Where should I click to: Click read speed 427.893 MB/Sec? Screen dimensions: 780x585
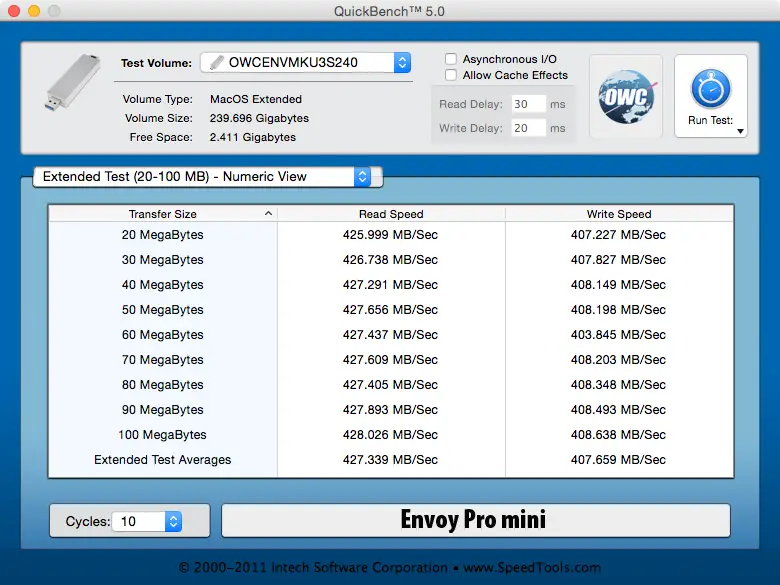pyautogui.click(x=390, y=409)
